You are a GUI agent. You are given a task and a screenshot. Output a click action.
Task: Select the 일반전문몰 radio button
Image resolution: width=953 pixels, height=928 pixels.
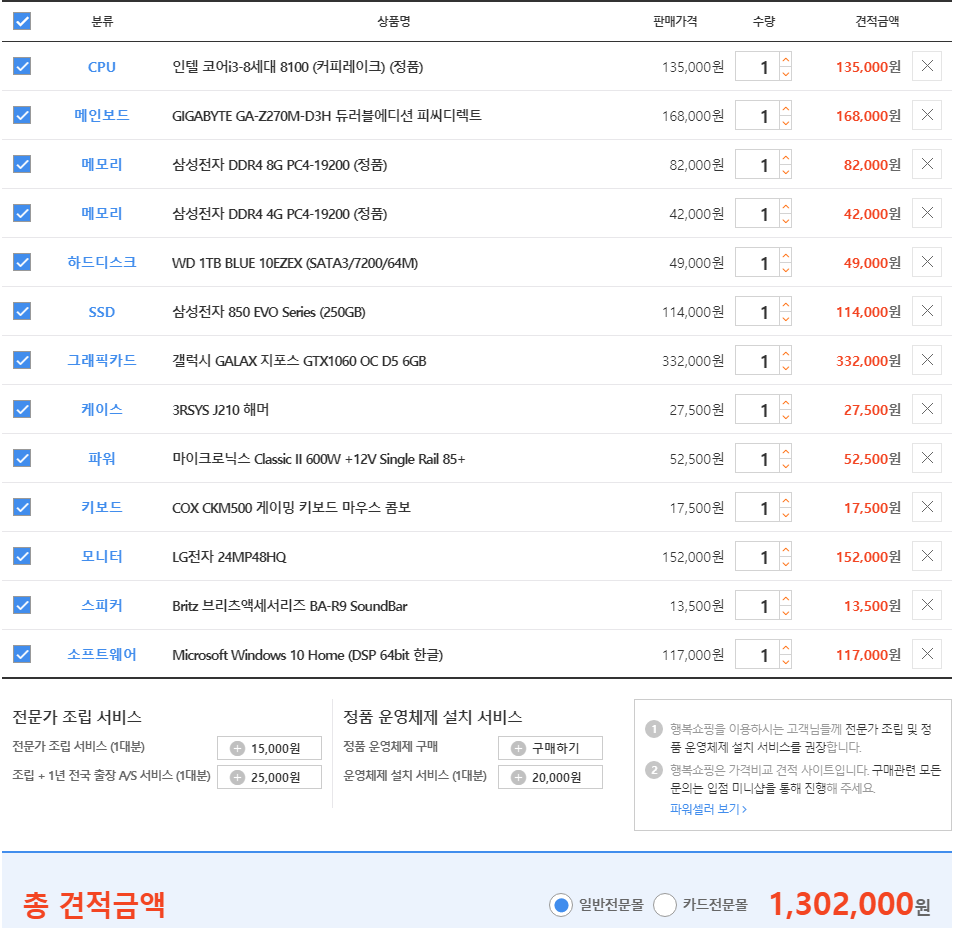[561, 905]
